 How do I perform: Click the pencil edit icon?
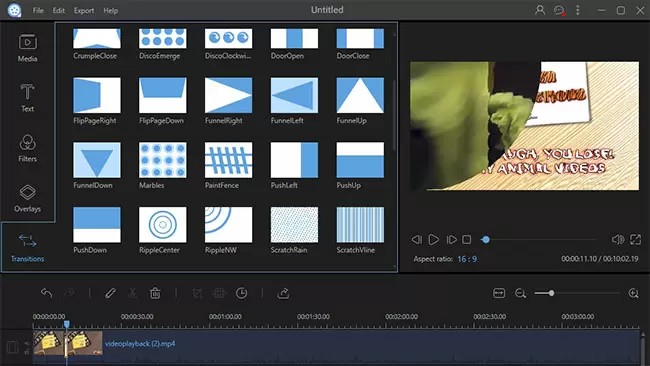coord(110,293)
